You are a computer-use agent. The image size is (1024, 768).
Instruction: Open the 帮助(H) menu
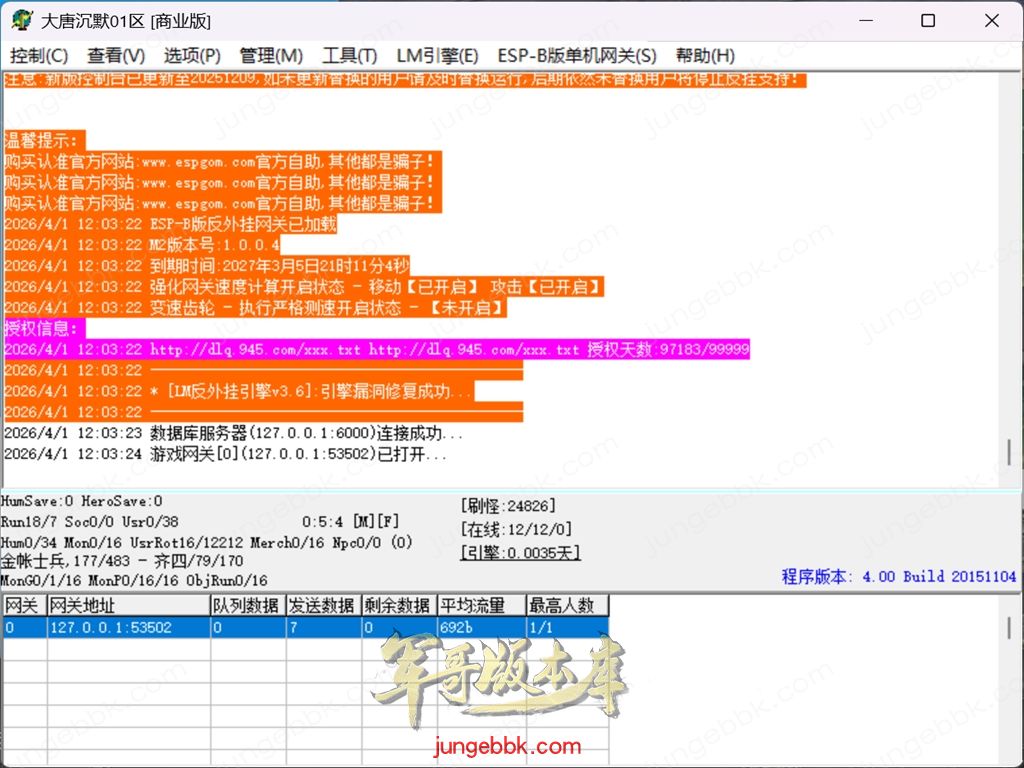[705, 56]
